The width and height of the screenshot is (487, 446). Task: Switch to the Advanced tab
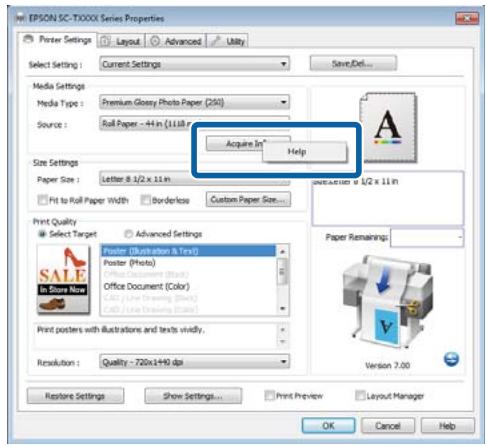click(x=176, y=41)
